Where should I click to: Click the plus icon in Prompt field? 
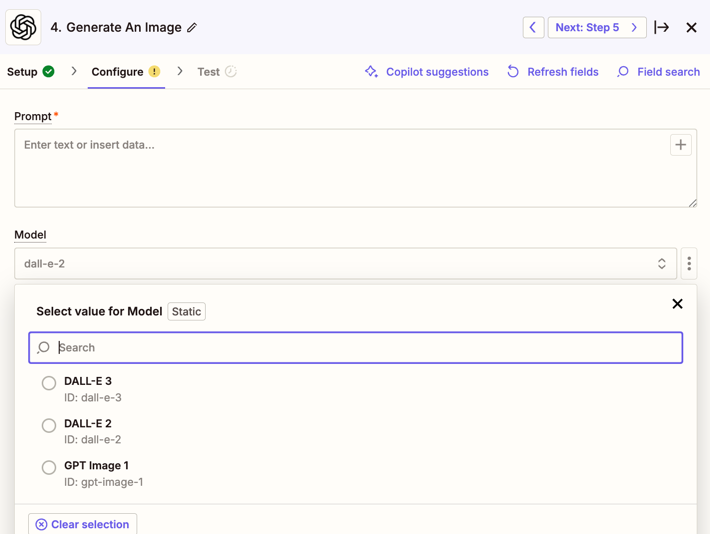680,145
